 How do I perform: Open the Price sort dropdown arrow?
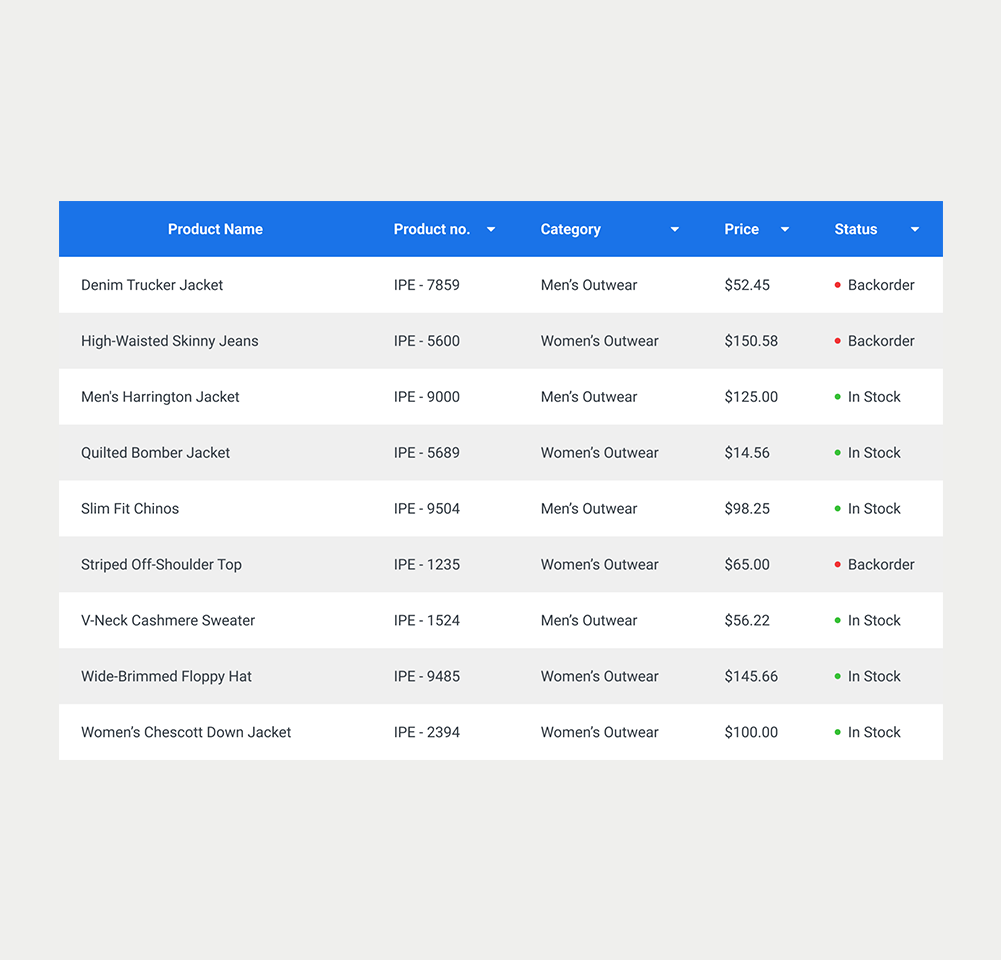785,230
